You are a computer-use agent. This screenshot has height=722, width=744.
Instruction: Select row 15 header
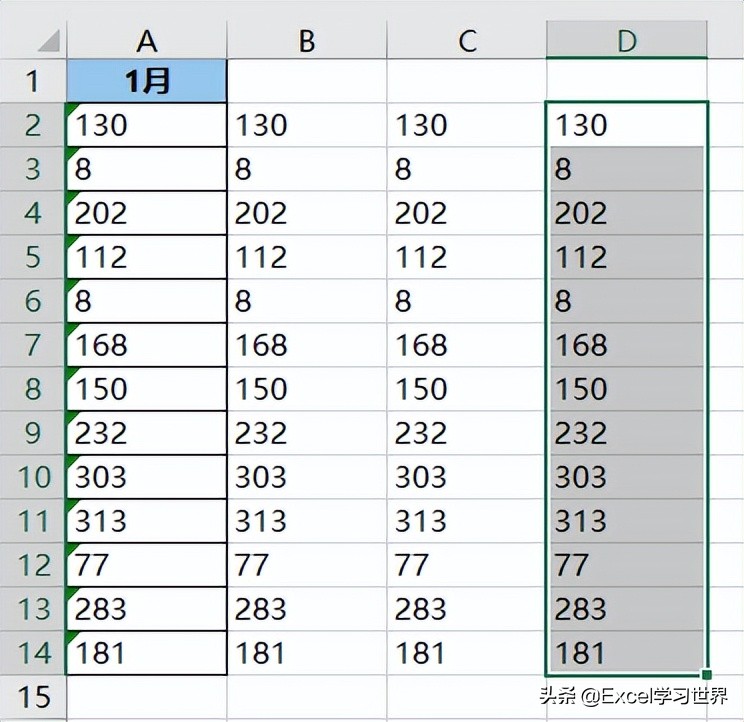(32, 696)
